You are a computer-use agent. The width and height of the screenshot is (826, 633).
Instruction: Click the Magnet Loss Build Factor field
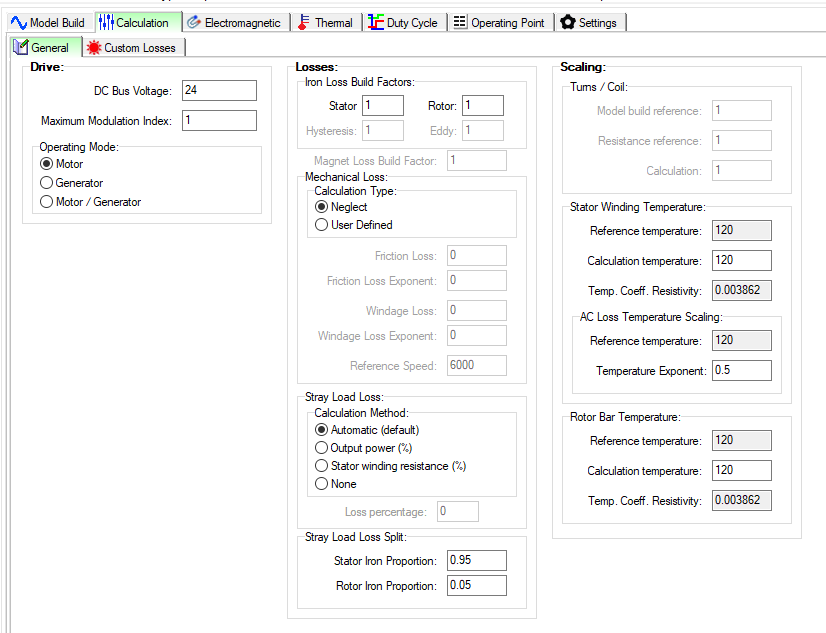(x=477, y=160)
